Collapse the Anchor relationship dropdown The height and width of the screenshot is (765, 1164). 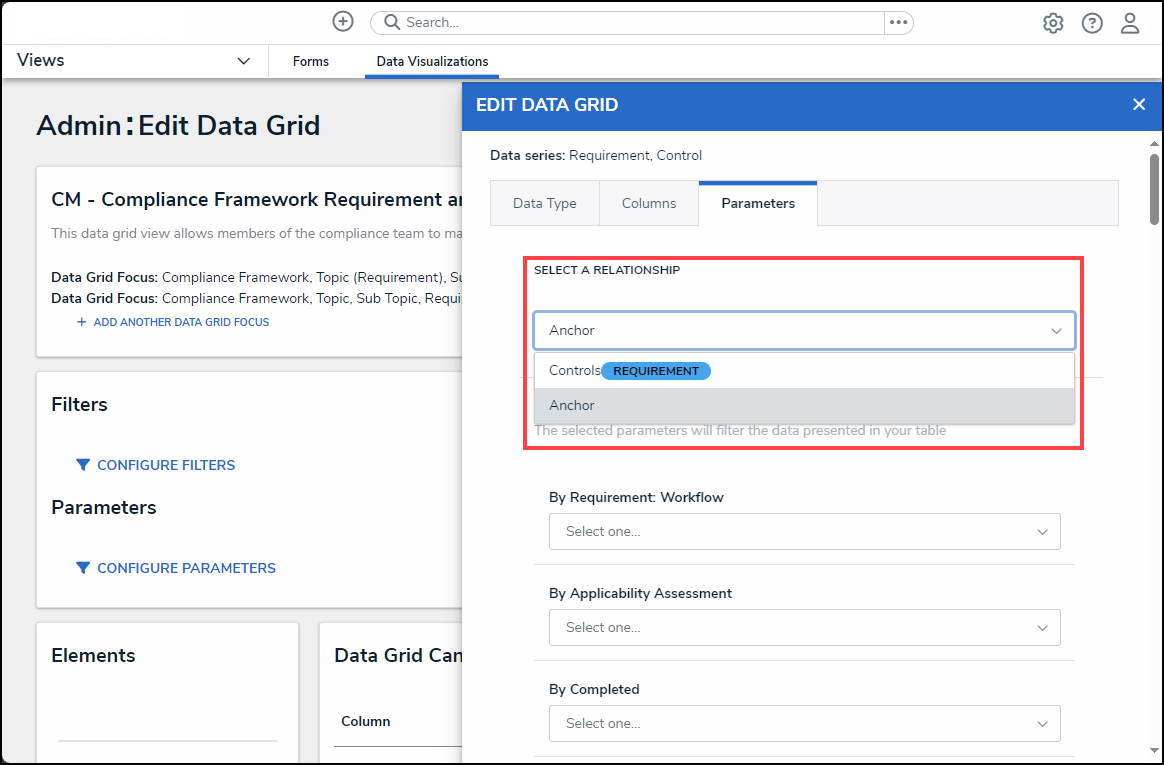click(1056, 331)
